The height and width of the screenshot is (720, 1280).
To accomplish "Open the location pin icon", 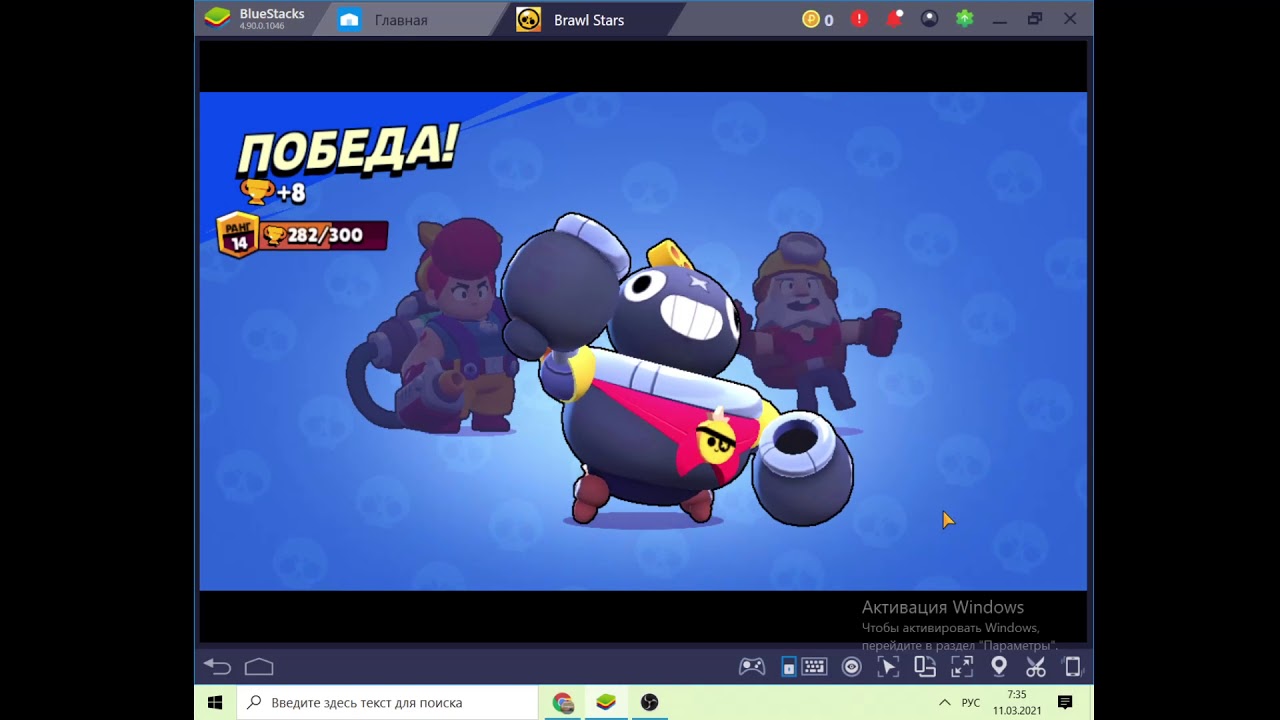I will click(999, 667).
